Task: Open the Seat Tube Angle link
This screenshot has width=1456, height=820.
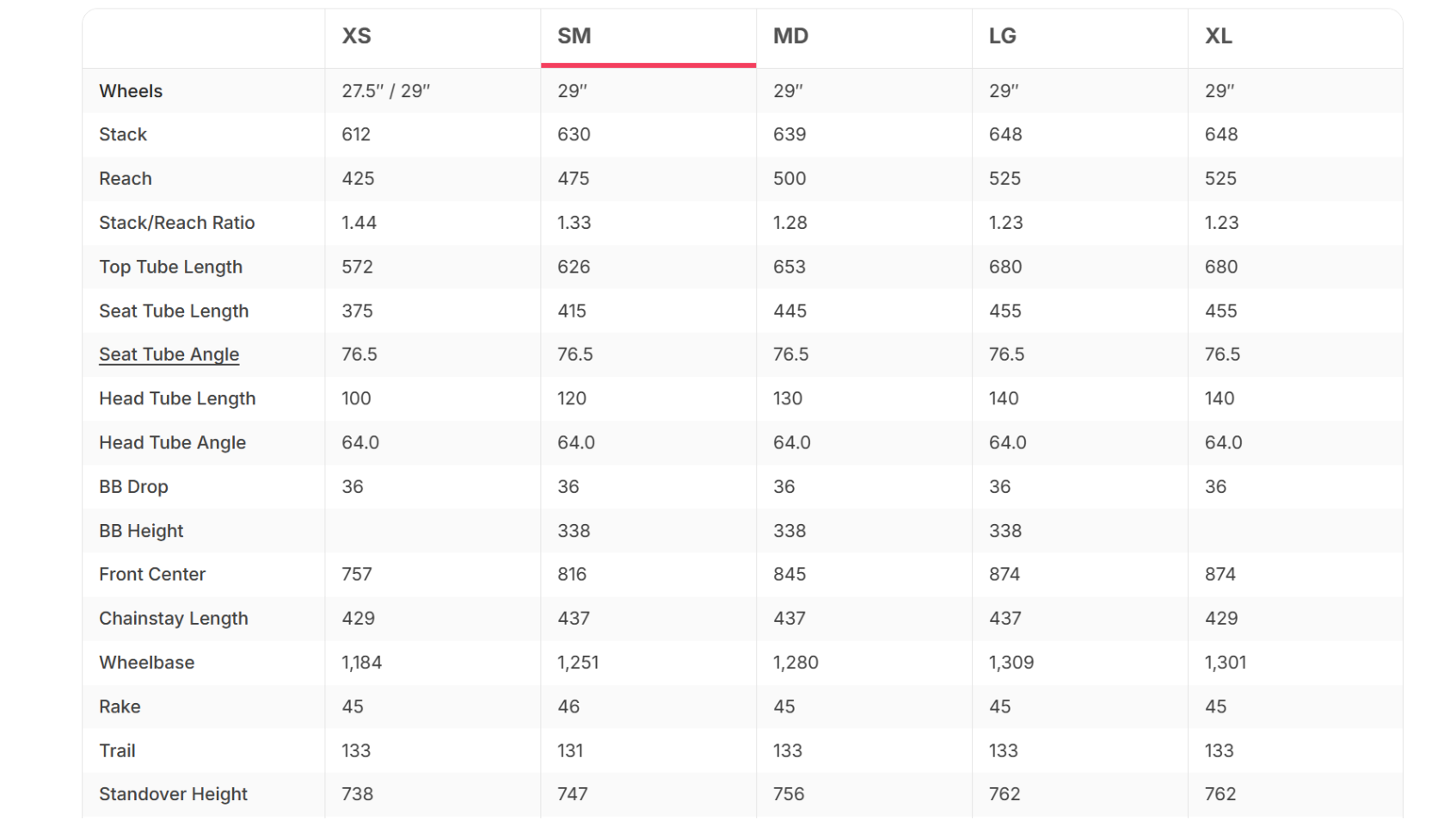Action: (x=169, y=355)
